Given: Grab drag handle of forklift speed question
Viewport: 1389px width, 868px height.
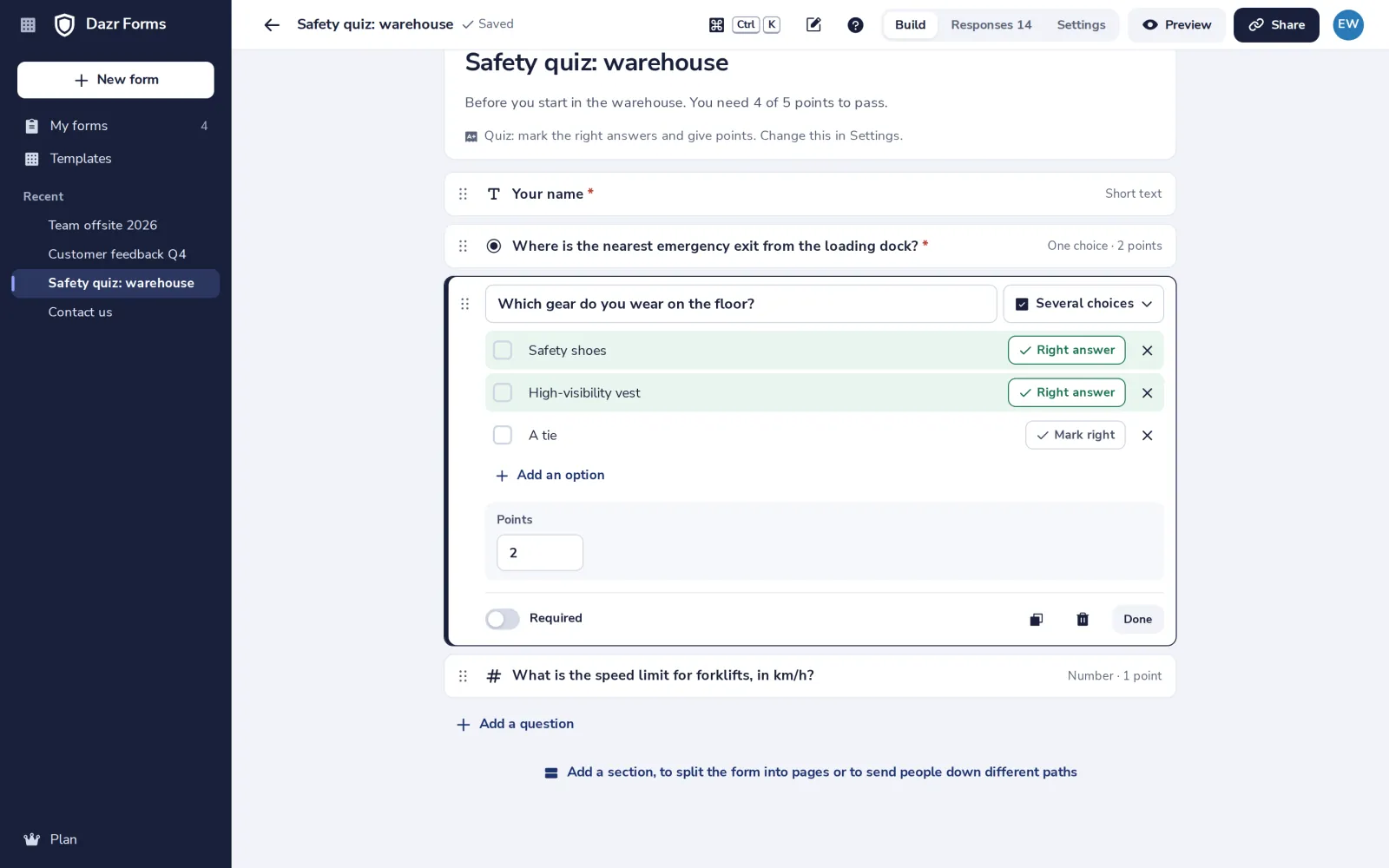Looking at the screenshot, I should (x=463, y=675).
